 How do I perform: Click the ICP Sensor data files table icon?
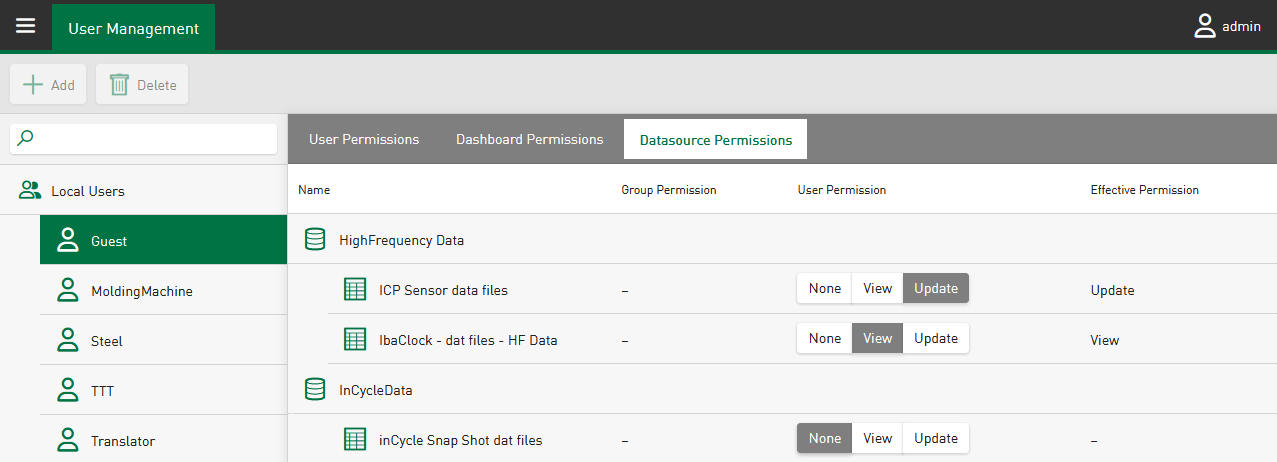355,290
